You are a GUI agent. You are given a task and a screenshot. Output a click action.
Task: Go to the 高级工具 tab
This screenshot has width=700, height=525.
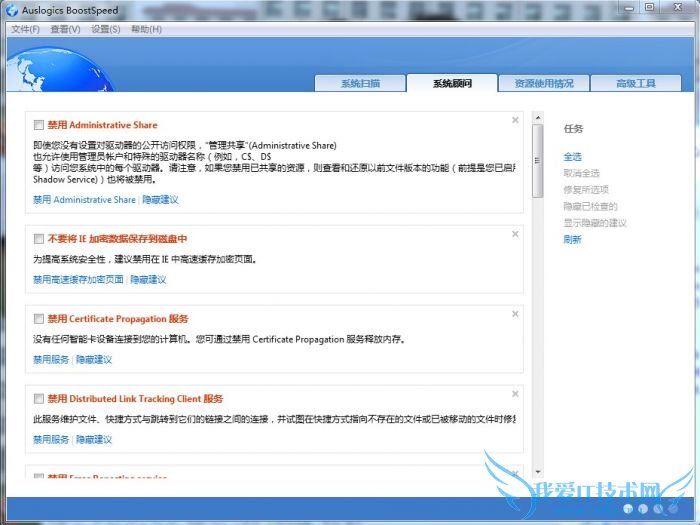(636, 83)
